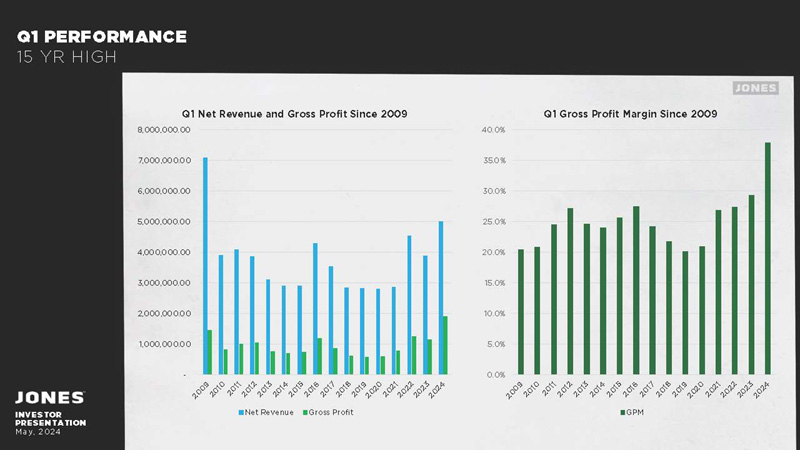Click the 2009 year label in revenue chart
800x450 pixels.
coord(201,390)
